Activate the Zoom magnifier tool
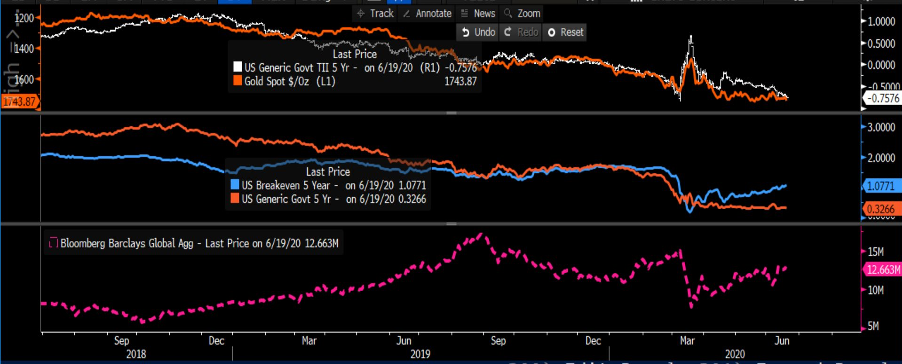 pyautogui.click(x=521, y=13)
